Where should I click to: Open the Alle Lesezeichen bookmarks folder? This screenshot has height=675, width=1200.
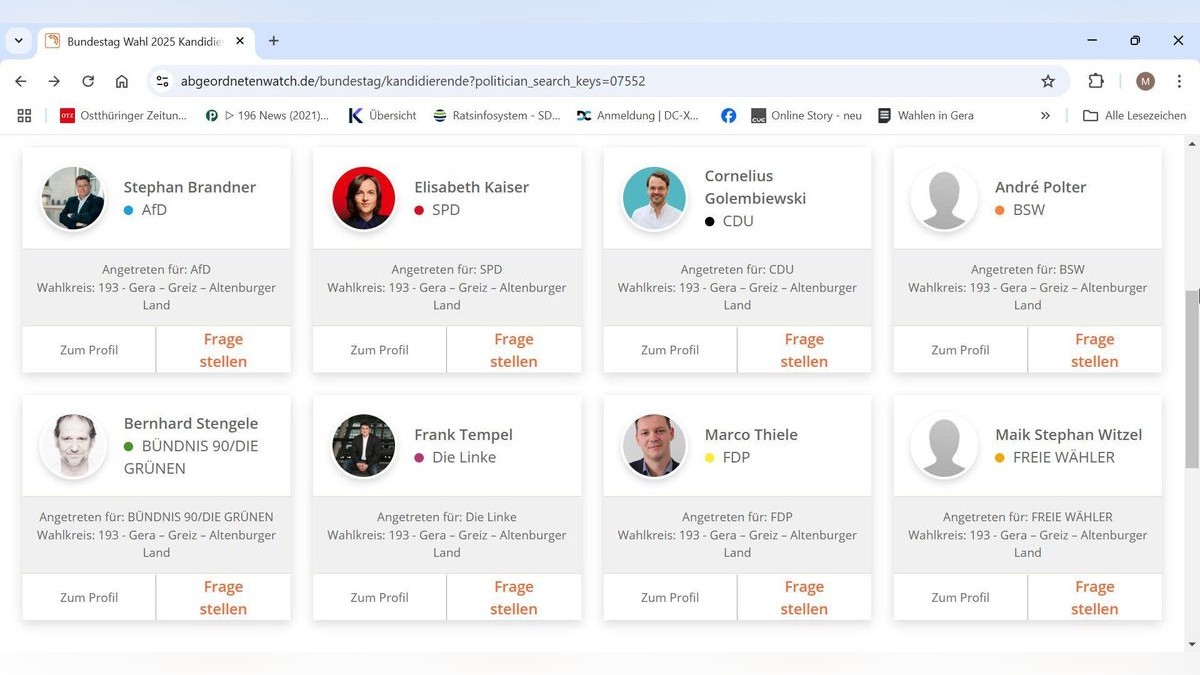click(1135, 116)
